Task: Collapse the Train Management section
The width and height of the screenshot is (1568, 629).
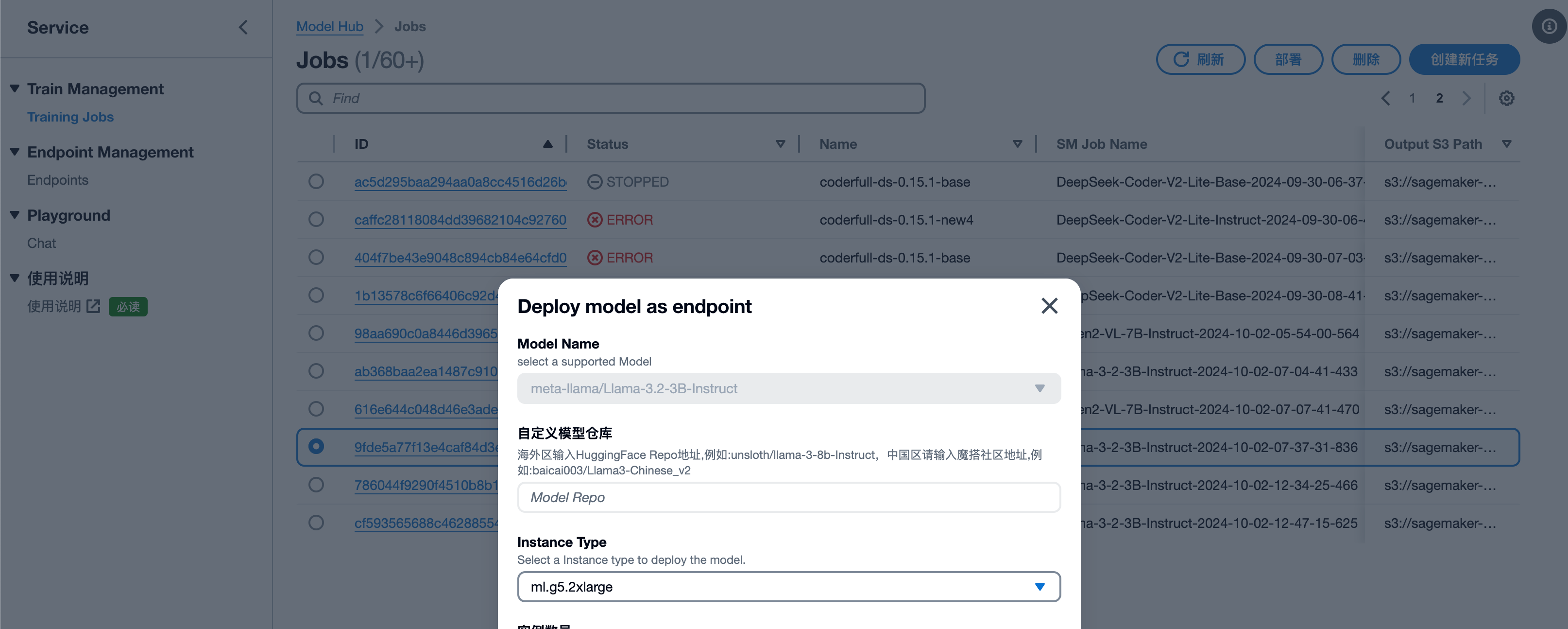Action: click(x=15, y=89)
